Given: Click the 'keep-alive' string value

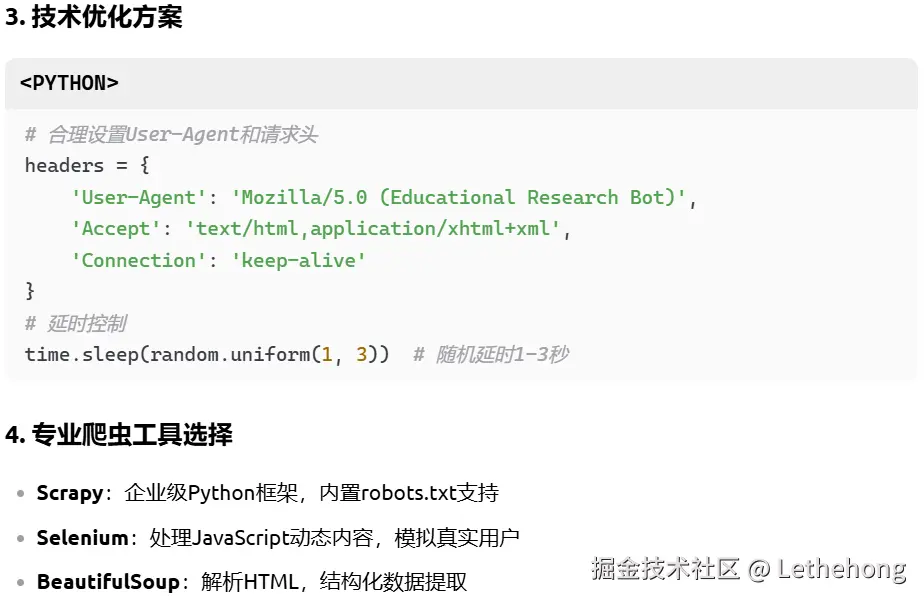Looking at the screenshot, I should (299, 261).
